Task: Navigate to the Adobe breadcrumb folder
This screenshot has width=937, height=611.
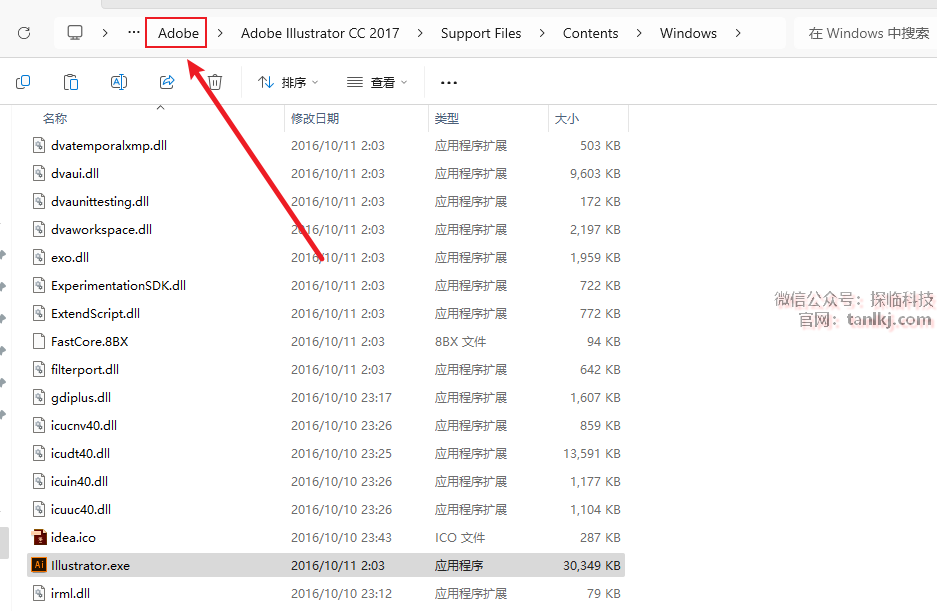Action: (x=178, y=33)
